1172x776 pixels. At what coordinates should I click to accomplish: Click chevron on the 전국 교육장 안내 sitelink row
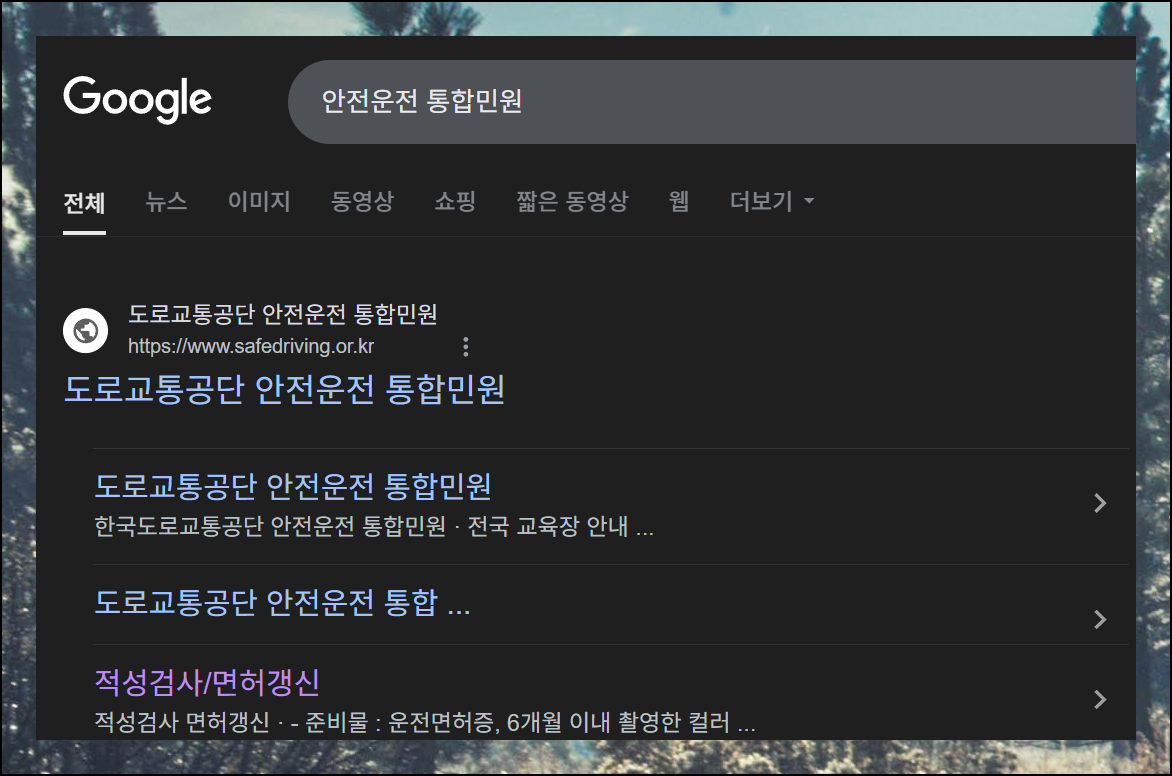(x=1099, y=503)
